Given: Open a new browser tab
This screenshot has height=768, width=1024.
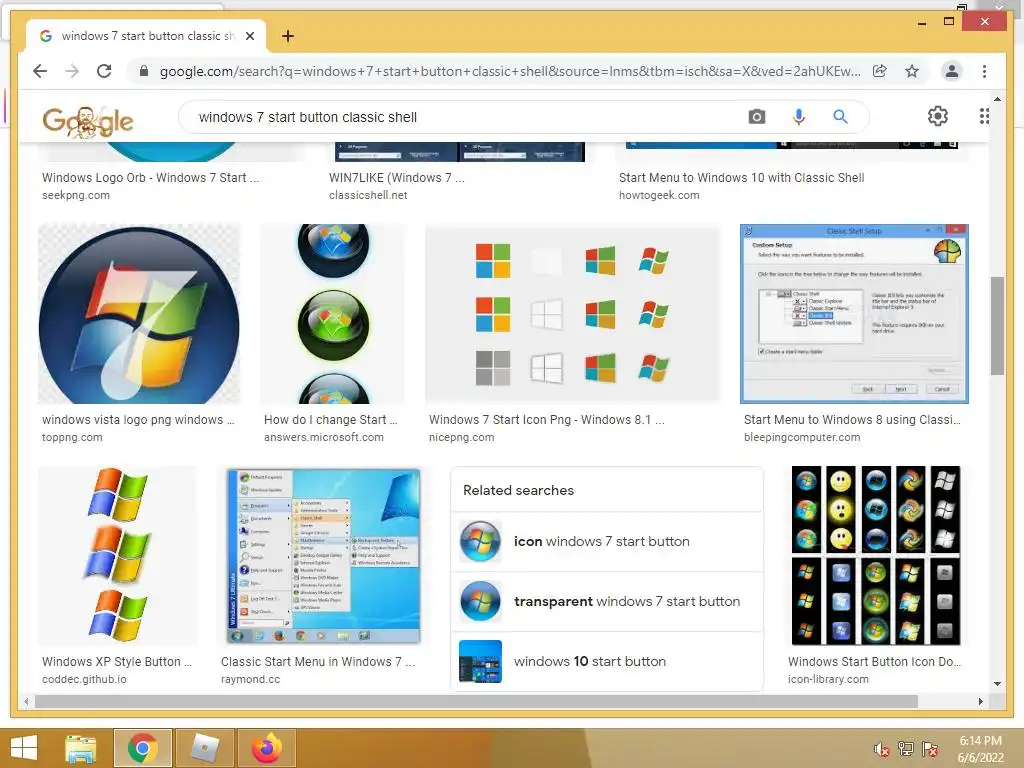Looking at the screenshot, I should tap(288, 36).
